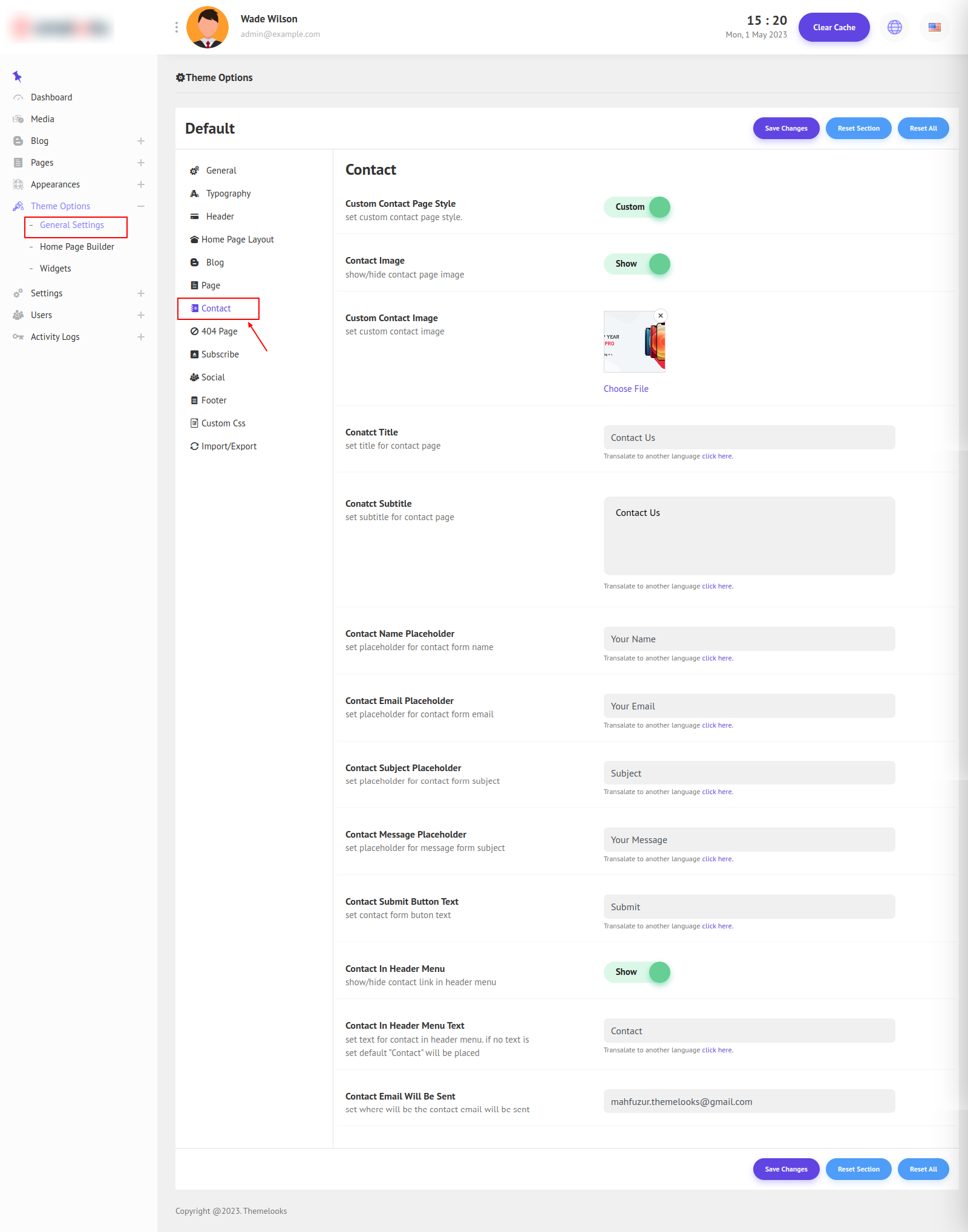This screenshot has height=1232, width=968.
Task: Open the Footer options section
Action: click(214, 400)
